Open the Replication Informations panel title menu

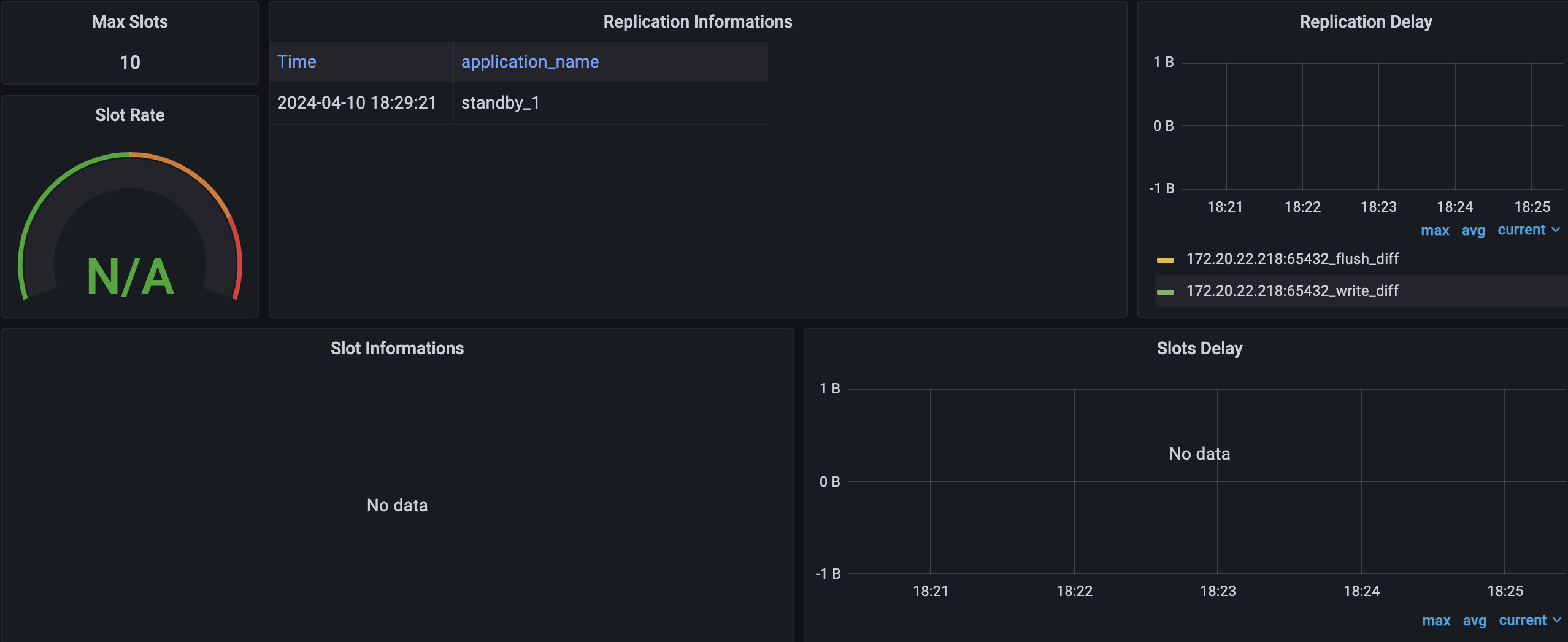(x=698, y=22)
